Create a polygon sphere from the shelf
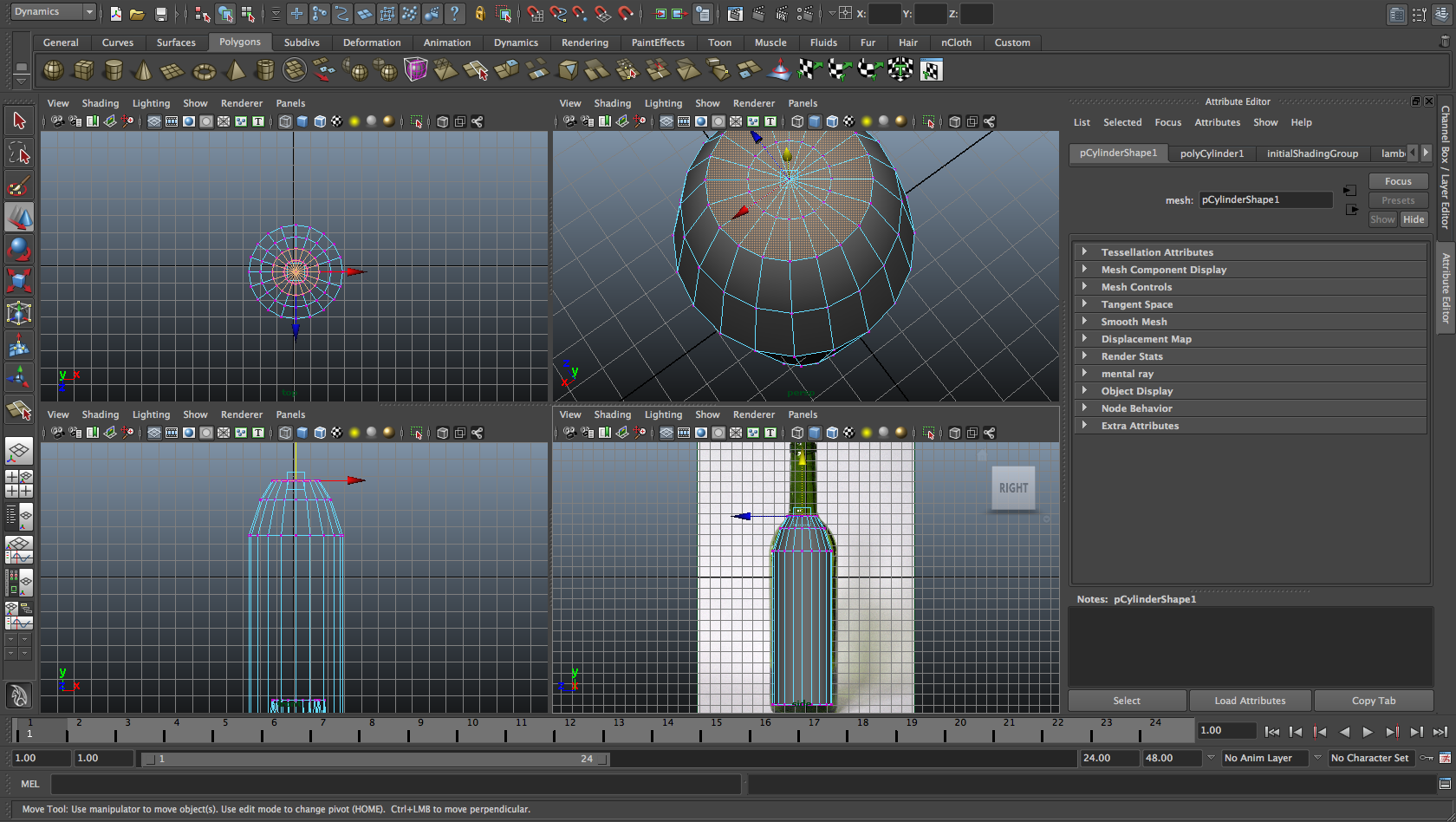This screenshot has height=822, width=1456. (x=53, y=70)
